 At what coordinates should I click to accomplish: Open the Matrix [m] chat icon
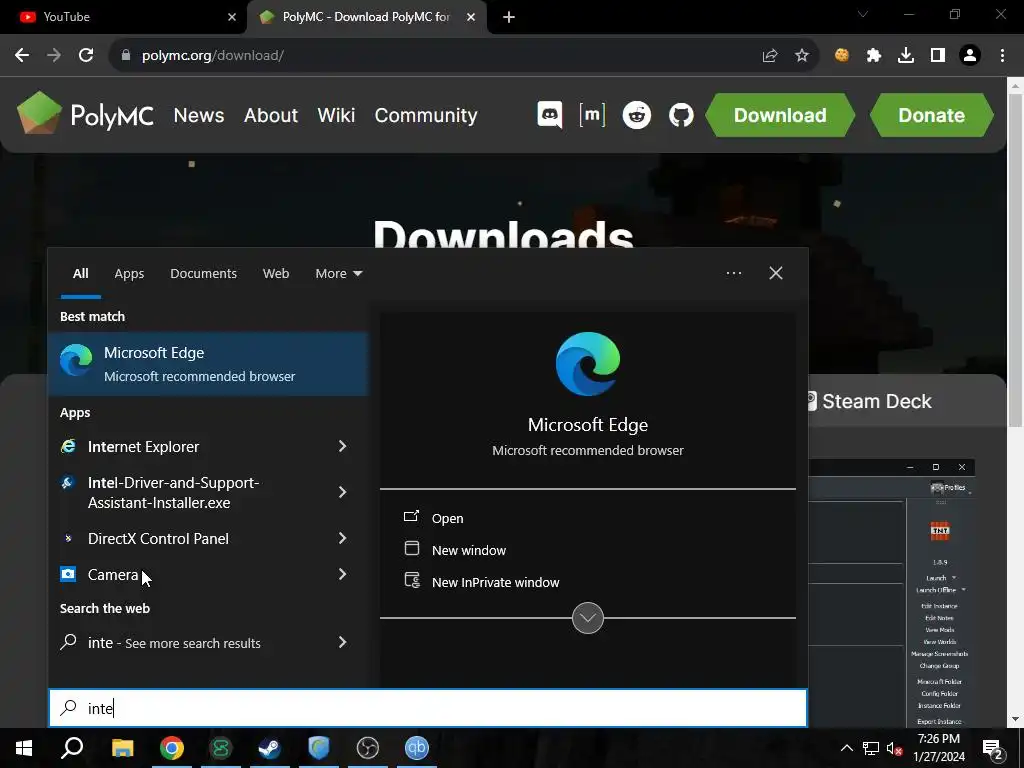592,115
